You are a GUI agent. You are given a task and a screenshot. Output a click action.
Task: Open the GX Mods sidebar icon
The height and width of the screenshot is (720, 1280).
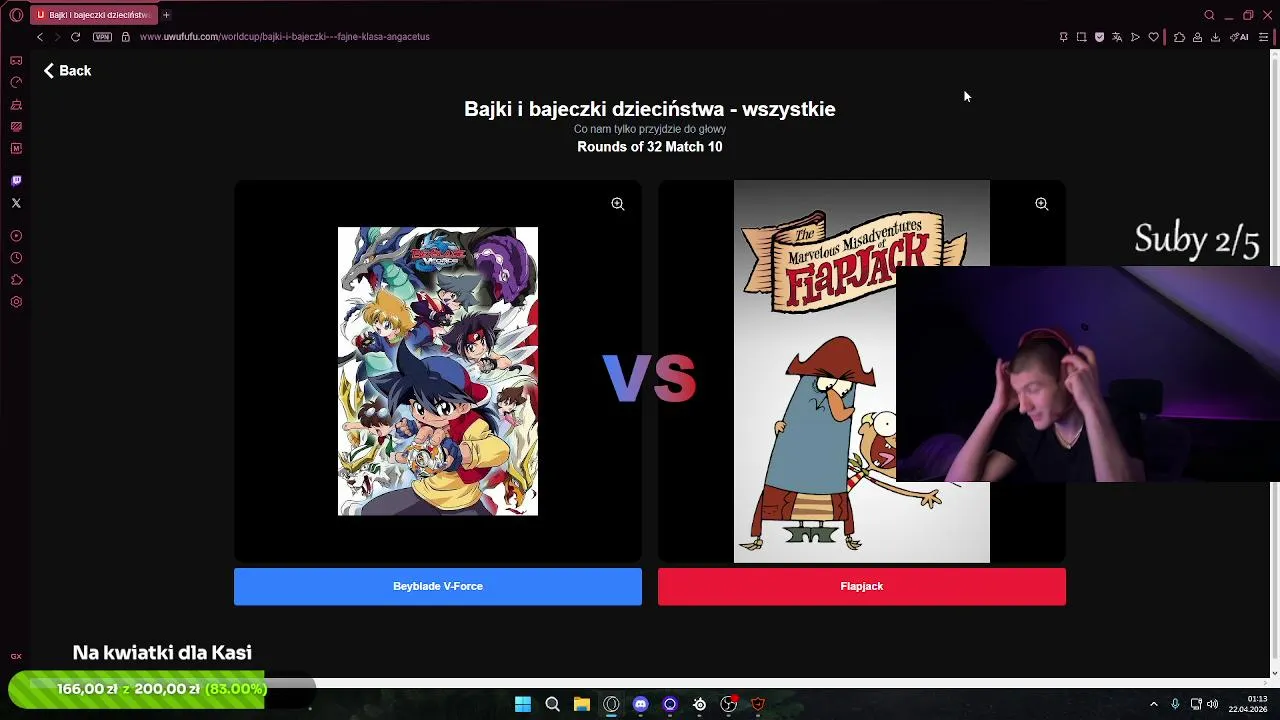(16, 126)
